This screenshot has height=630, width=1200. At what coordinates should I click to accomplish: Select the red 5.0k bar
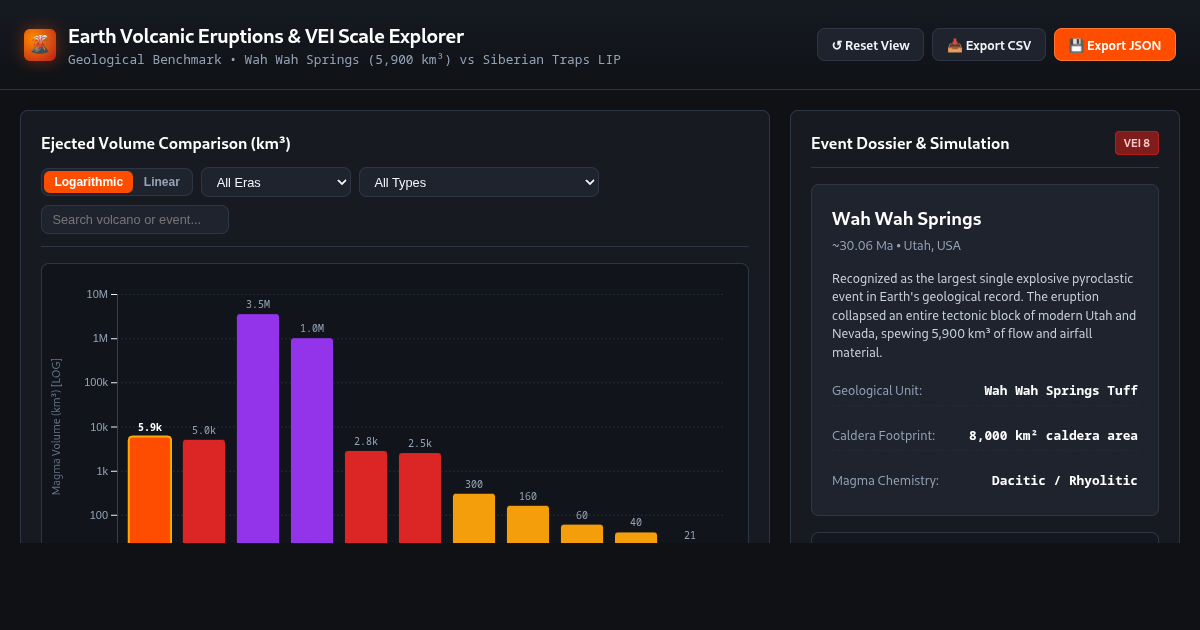point(204,492)
